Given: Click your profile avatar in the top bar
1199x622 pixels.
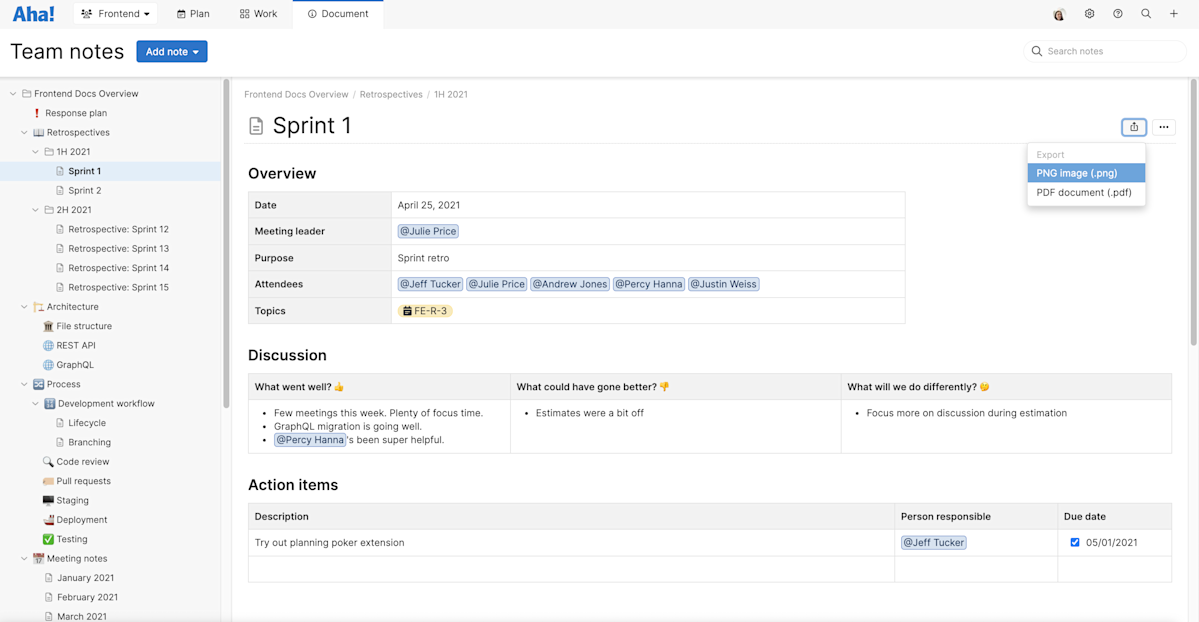Looking at the screenshot, I should [x=1058, y=13].
